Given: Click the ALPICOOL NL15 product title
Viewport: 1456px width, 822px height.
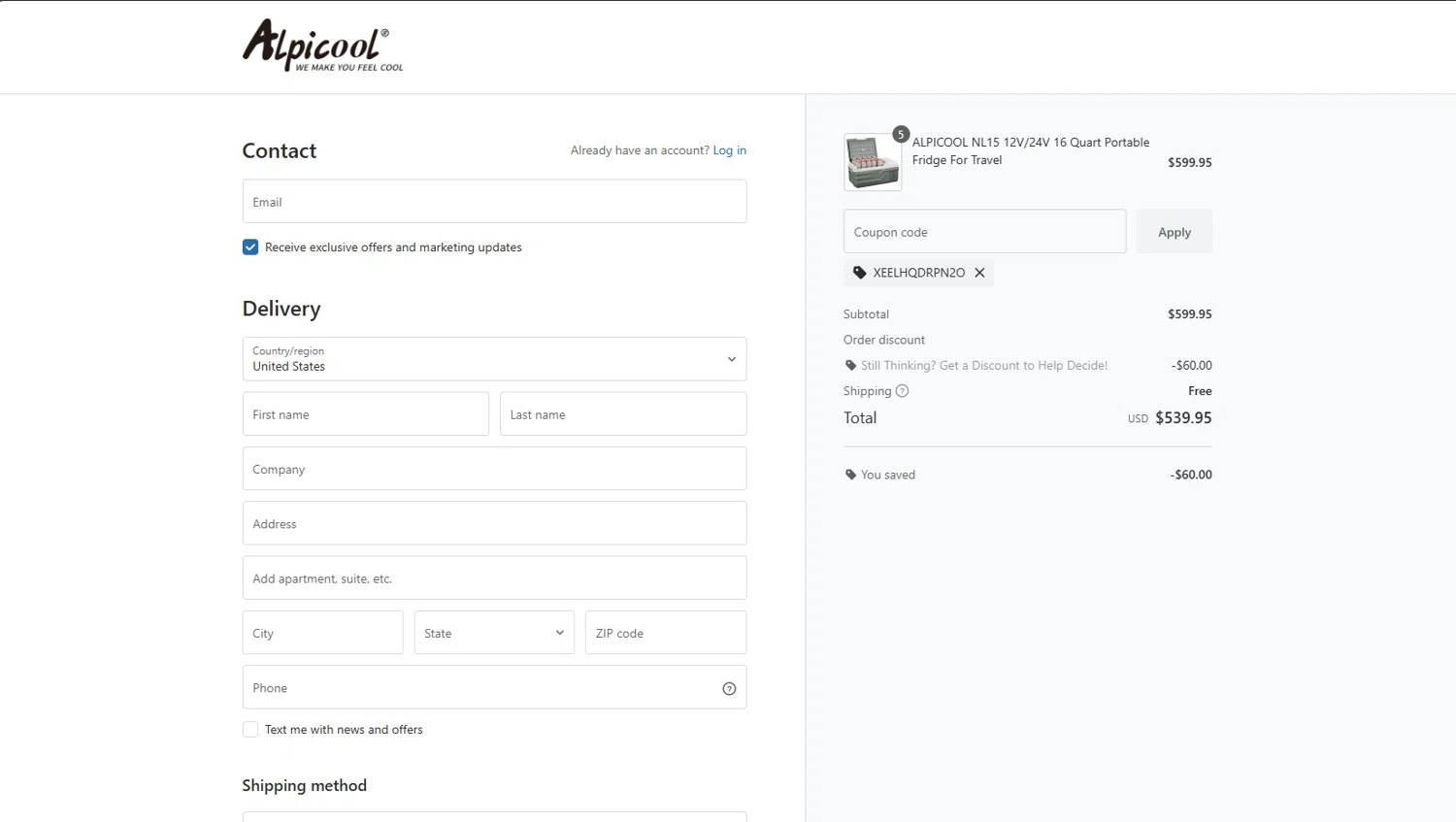Looking at the screenshot, I should [x=1031, y=151].
